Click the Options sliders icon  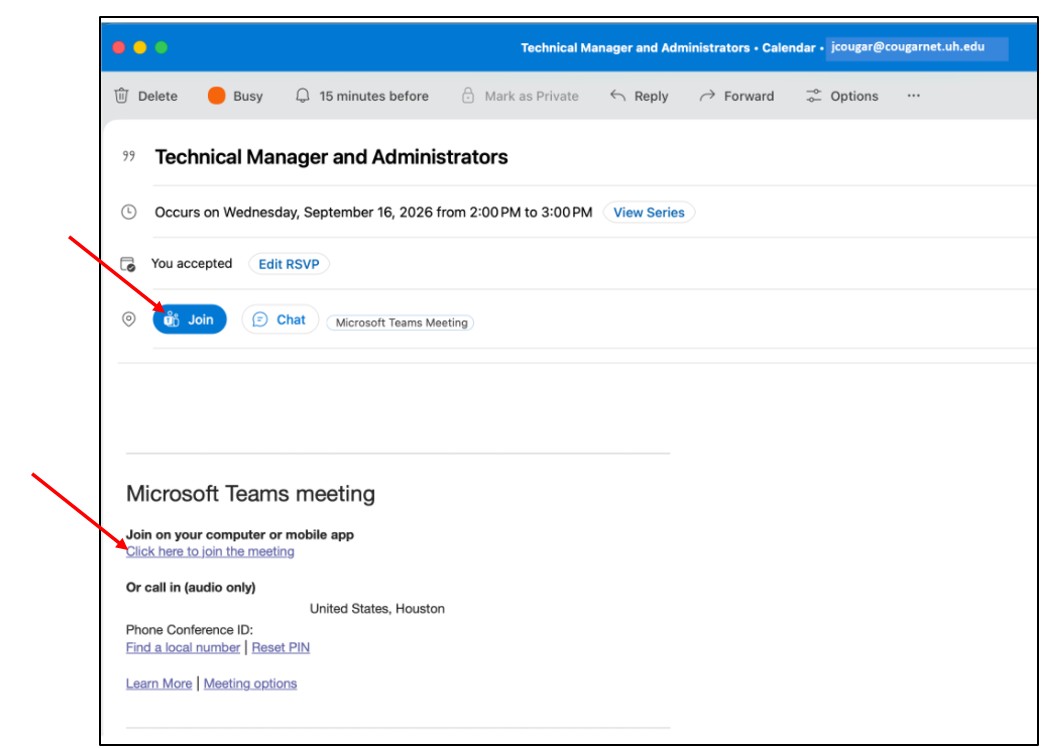click(813, 96)
